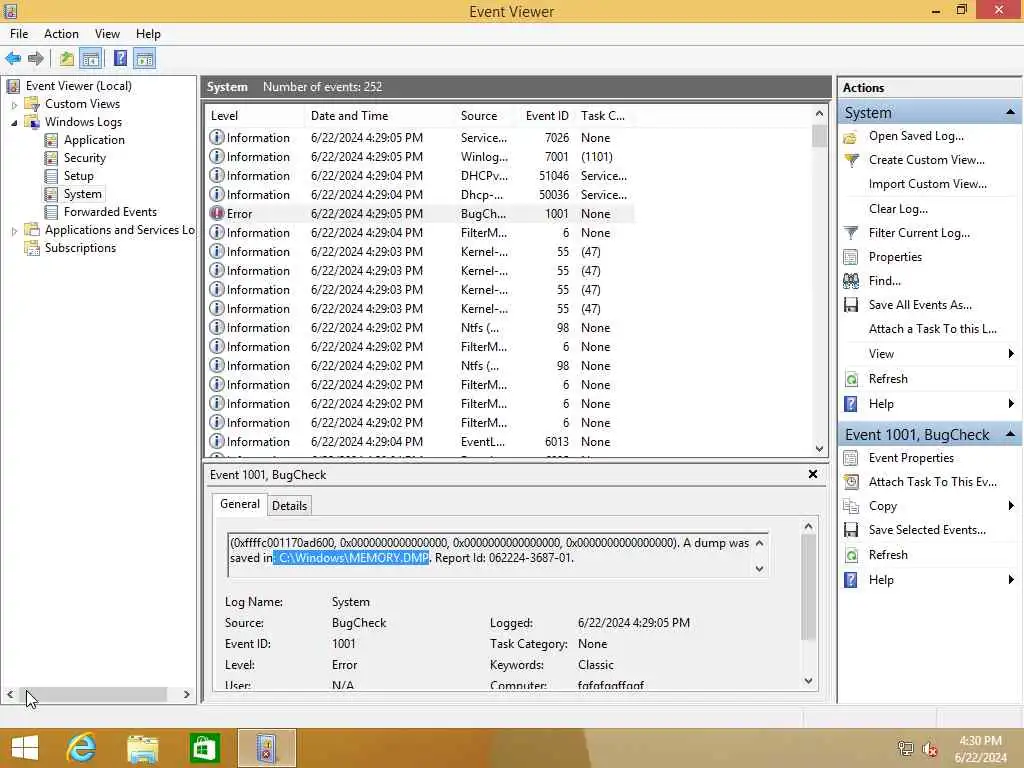Viewport: 1024px width, 768px height.
Task: Open the Help submenu arrow under Event 1001
Action: click(1011, 580)
